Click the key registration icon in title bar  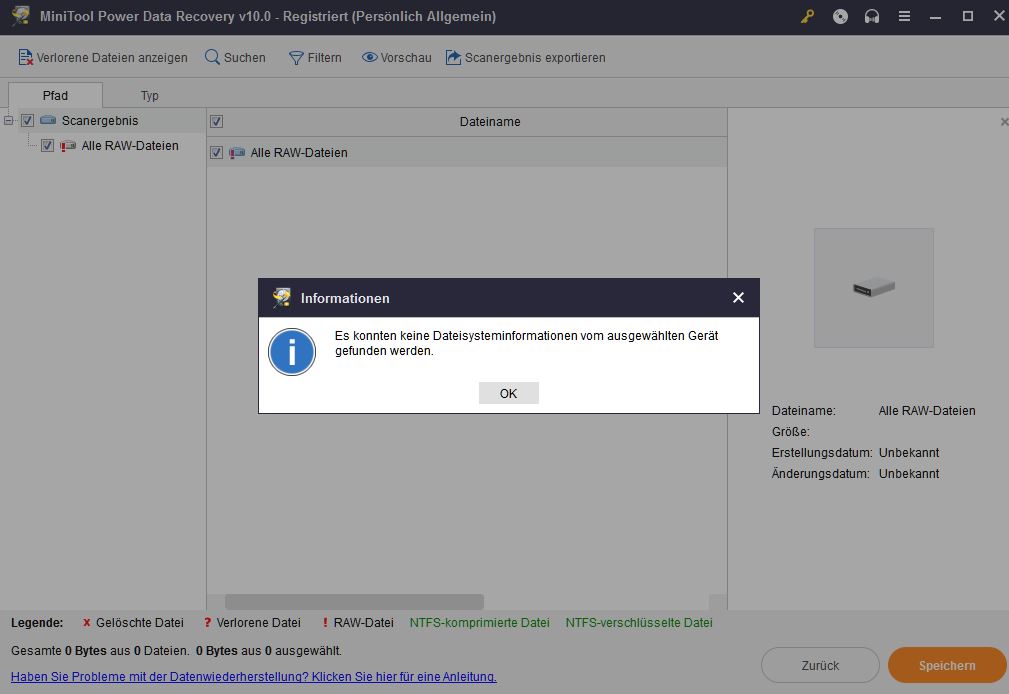(808, 16)
